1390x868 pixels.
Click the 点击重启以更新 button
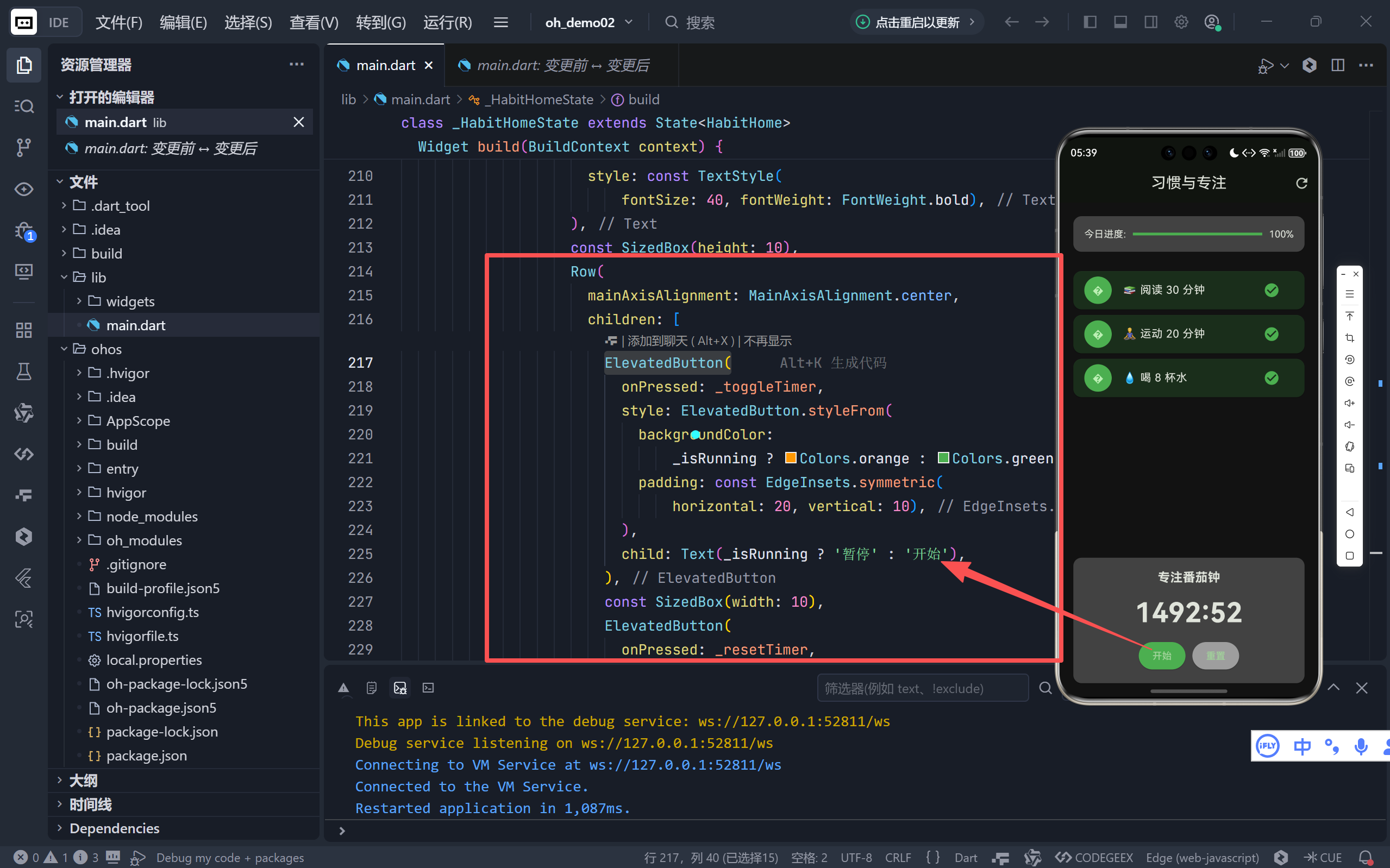(916, 22)
